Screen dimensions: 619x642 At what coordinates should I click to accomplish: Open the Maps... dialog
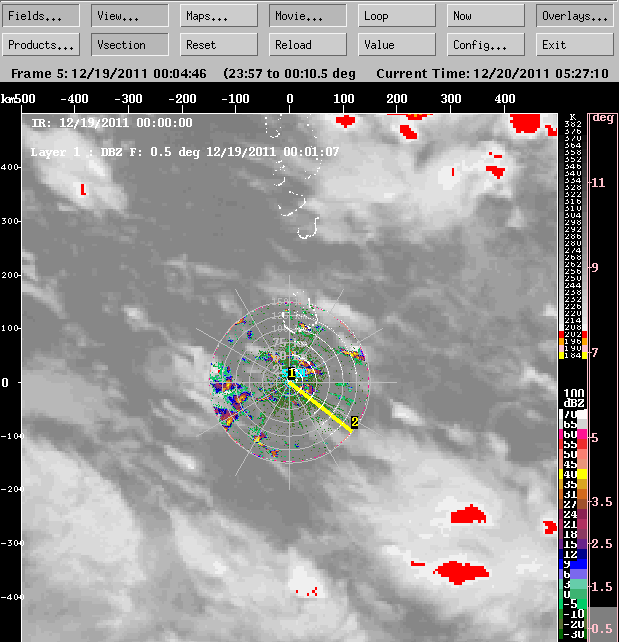click(x=219, y=16)
